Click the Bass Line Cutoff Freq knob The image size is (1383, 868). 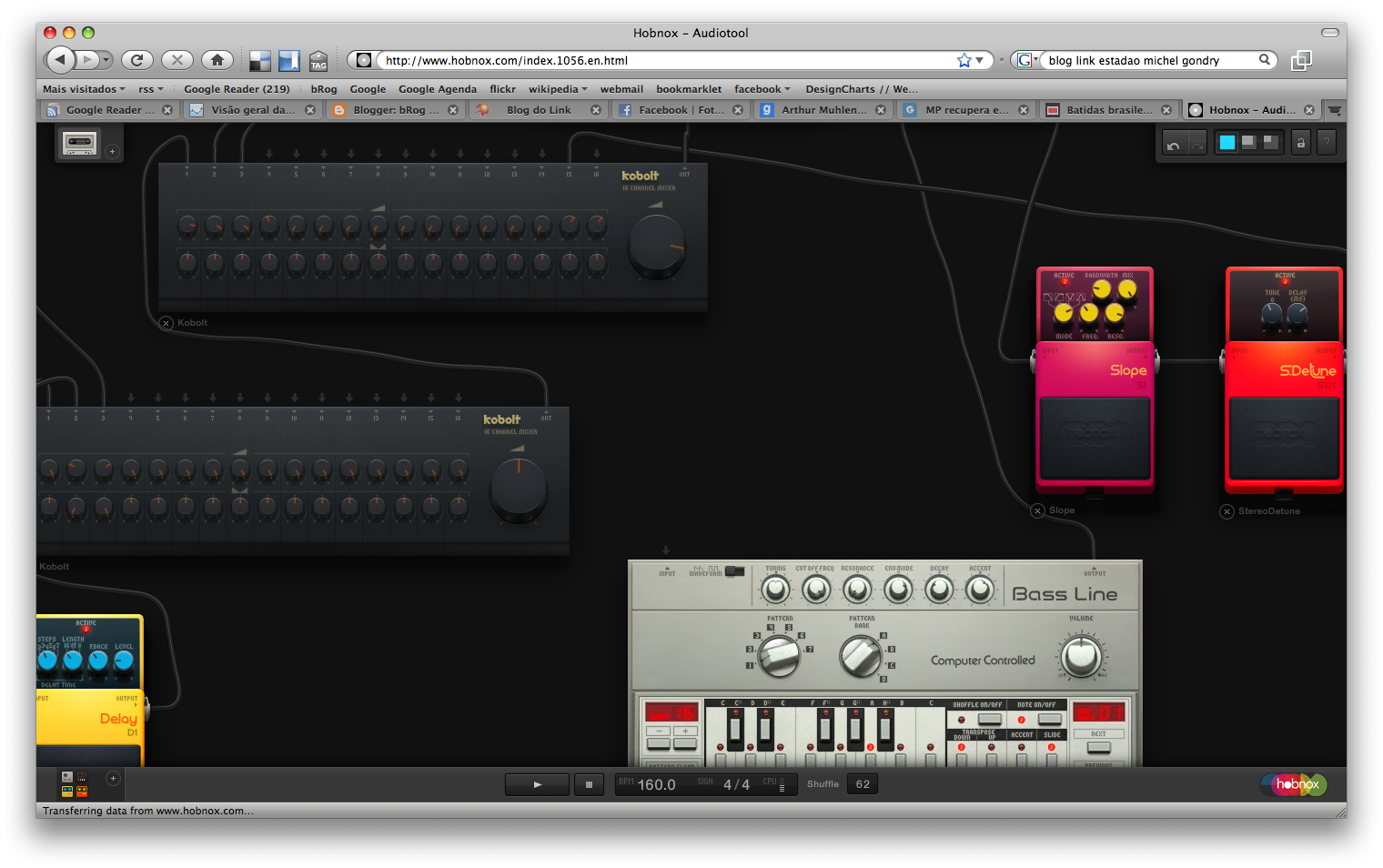[816, 590]
